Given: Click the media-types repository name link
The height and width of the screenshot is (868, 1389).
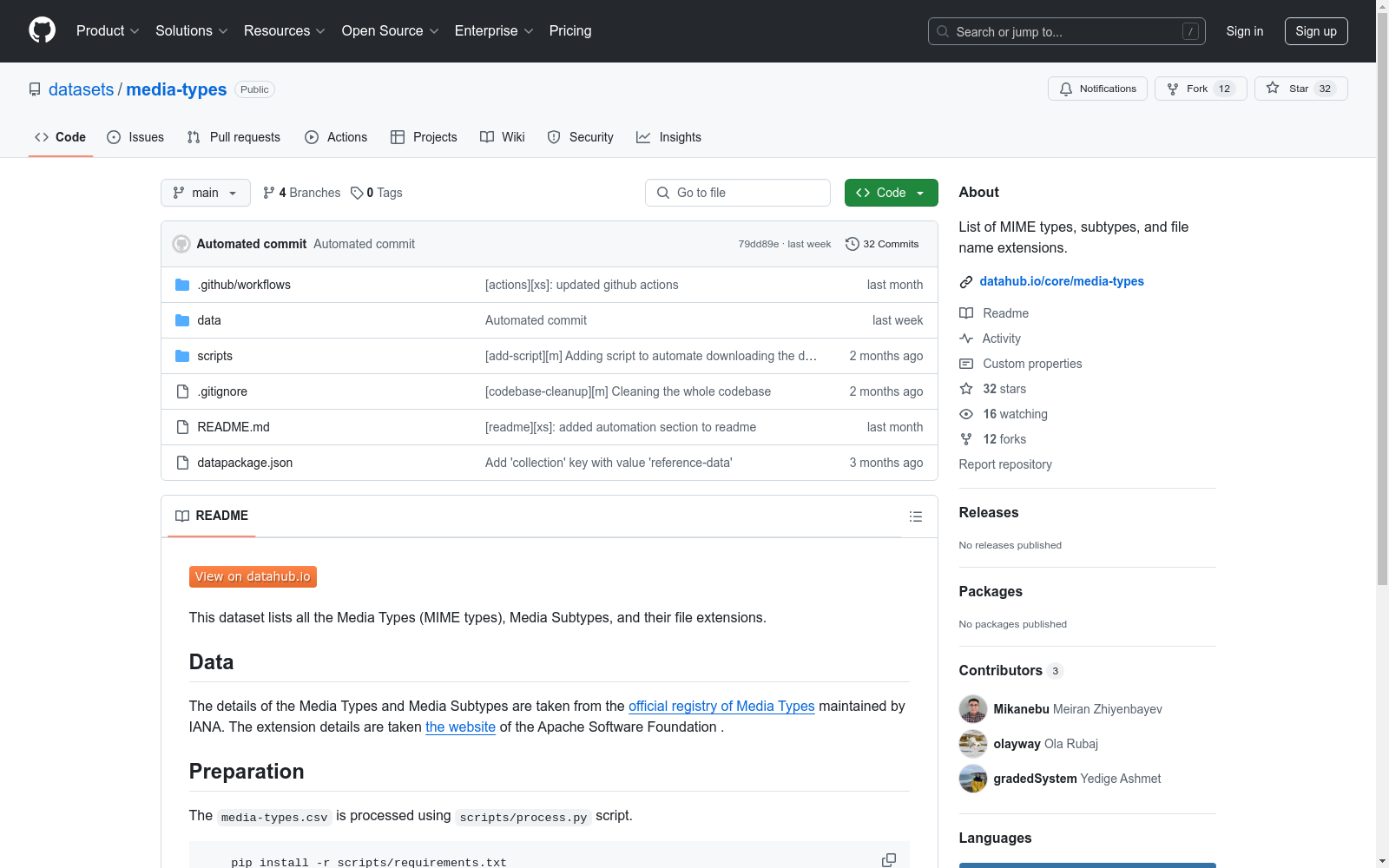Looking at the screenshot, I should pos(176,89).
